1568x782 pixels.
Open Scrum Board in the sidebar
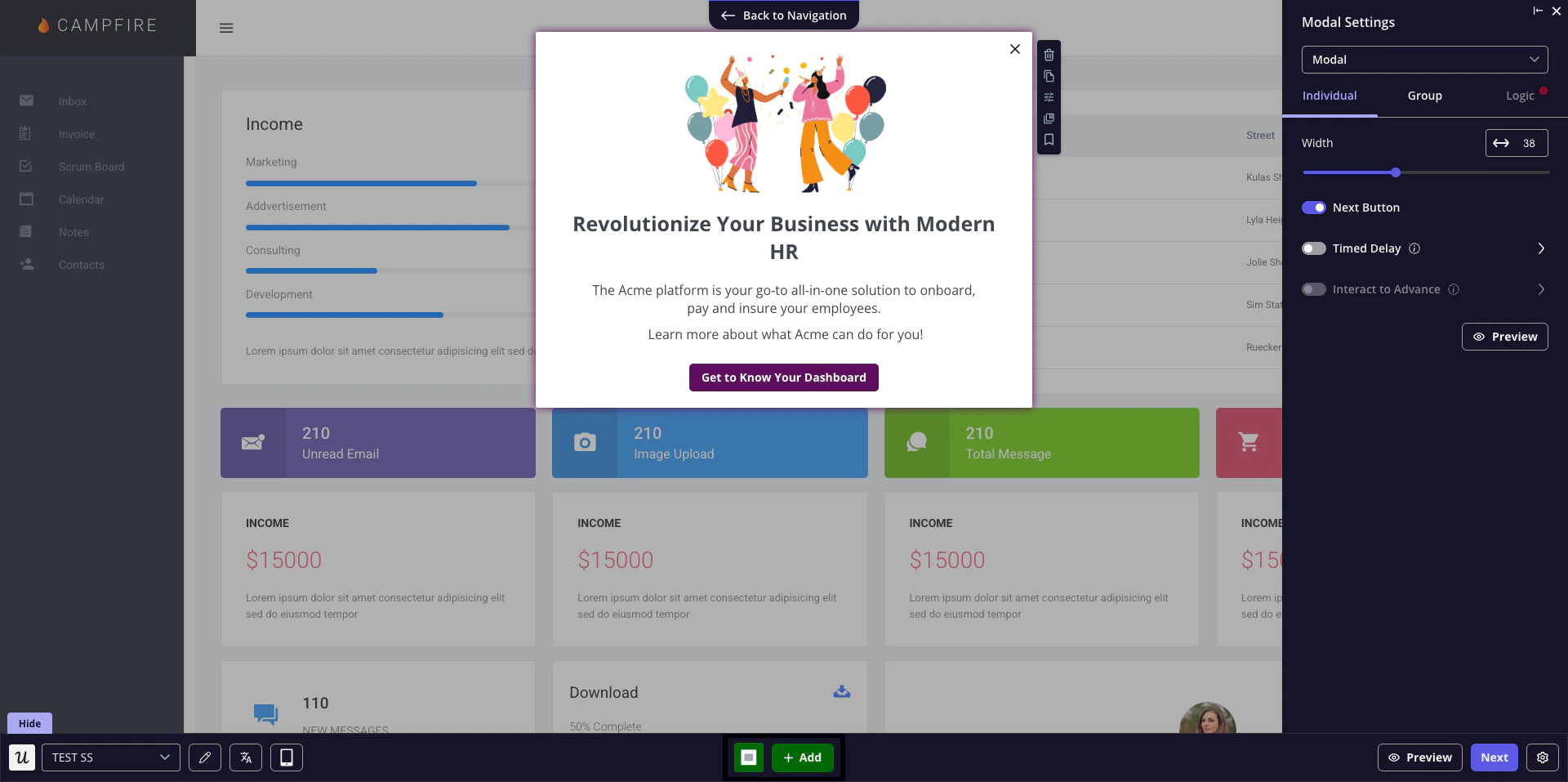(x=91, y=167)
